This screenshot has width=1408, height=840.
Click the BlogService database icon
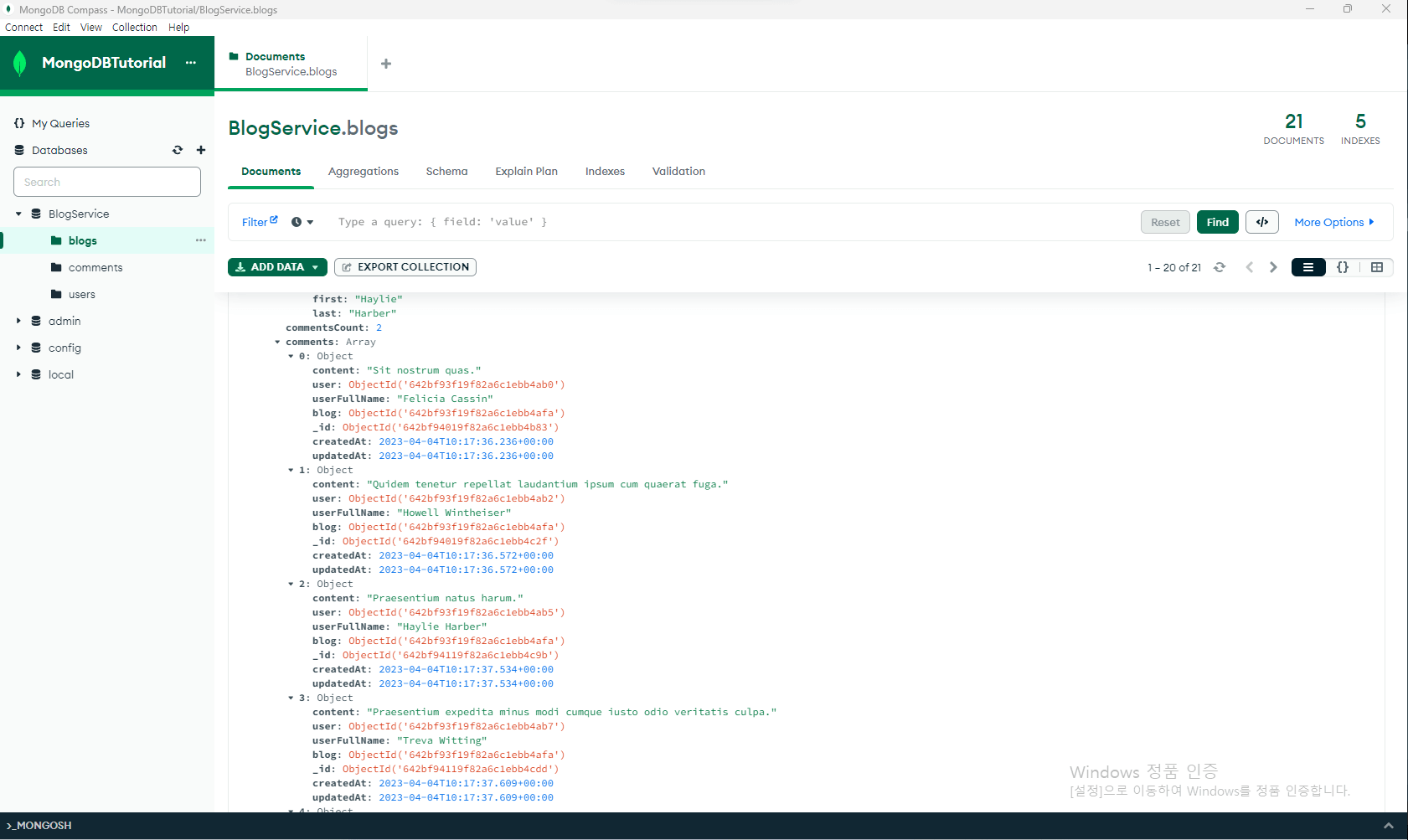click(36, 214)
